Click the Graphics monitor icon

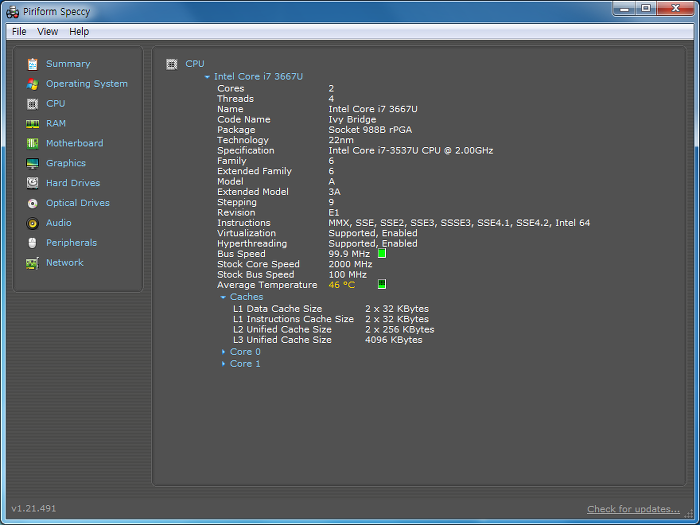click(32, 163)
